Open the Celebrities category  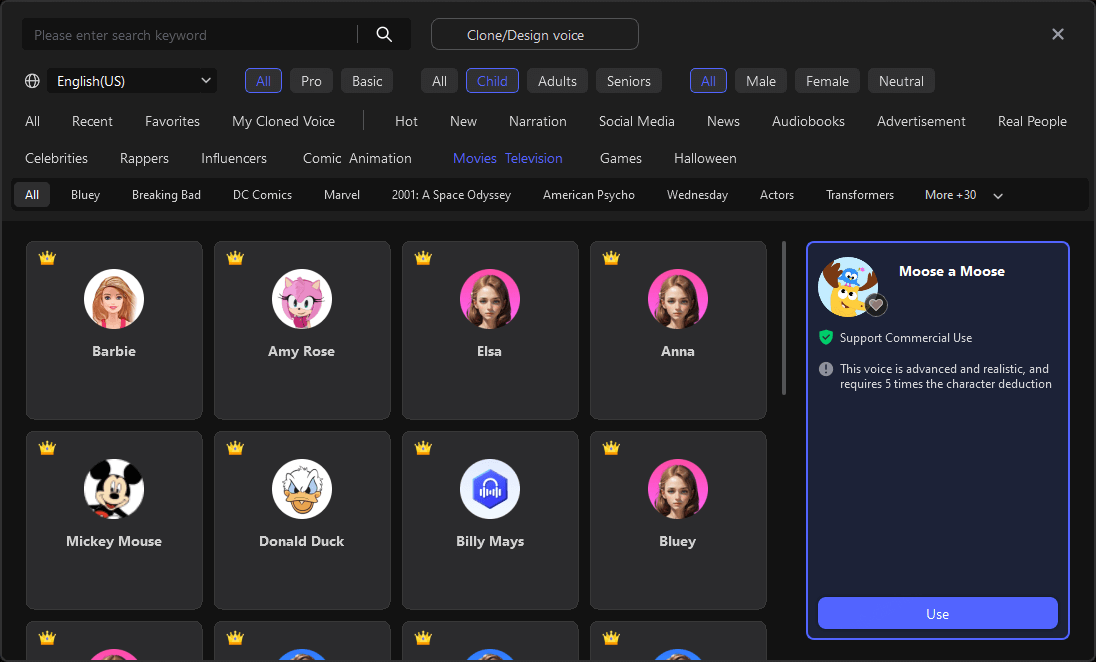pyautogui.click(x=57, y=158)
